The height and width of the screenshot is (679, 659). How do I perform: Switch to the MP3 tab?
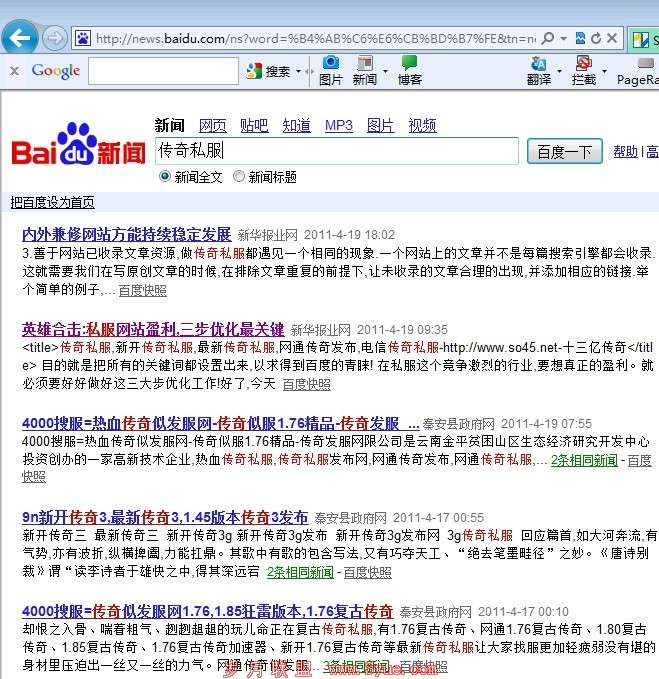click(339, 126)
